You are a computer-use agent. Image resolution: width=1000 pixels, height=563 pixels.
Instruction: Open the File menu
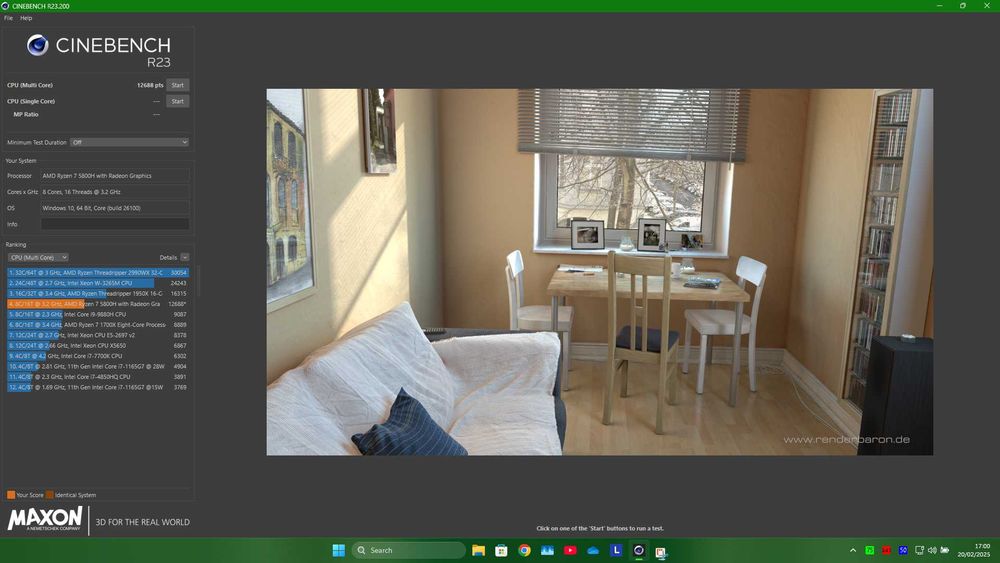[8, 18]
